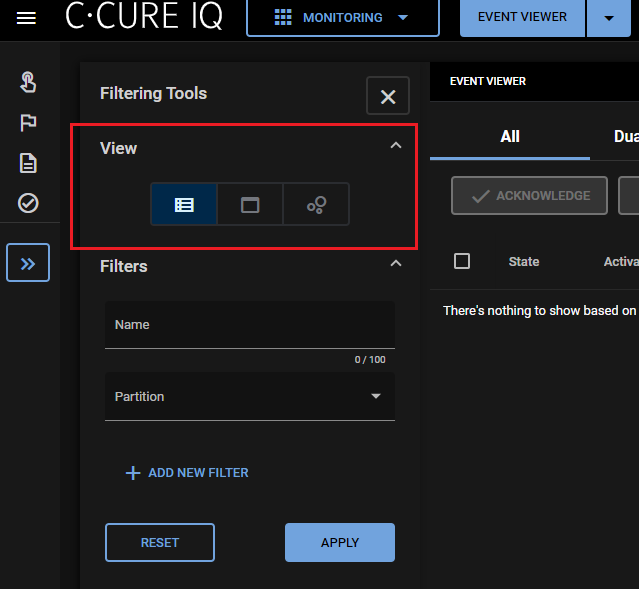Collapse the Filters section
The image size is (639, 589).
click(x=395, y=264)
